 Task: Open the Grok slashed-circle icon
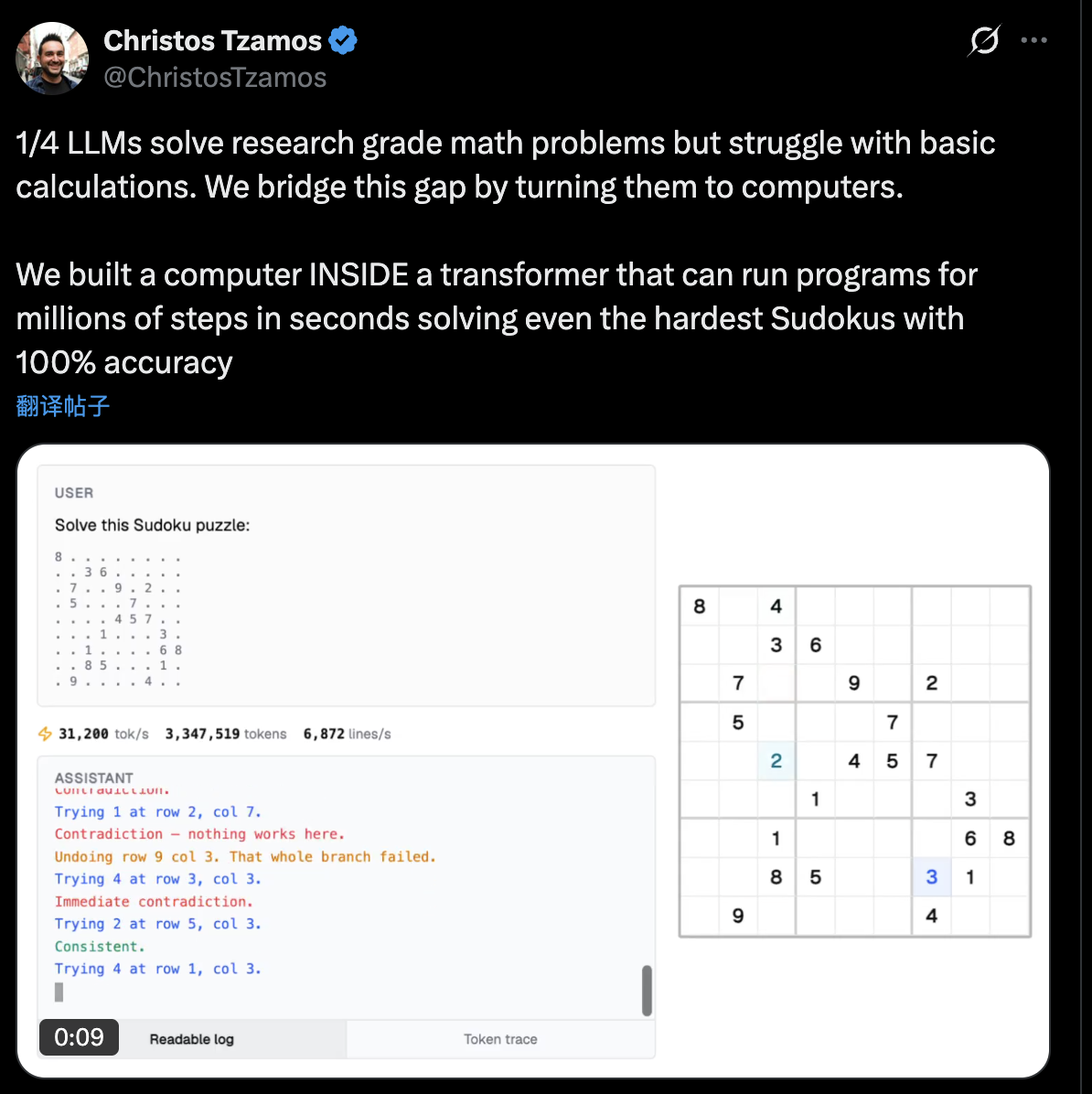click(x=983, y=40)
